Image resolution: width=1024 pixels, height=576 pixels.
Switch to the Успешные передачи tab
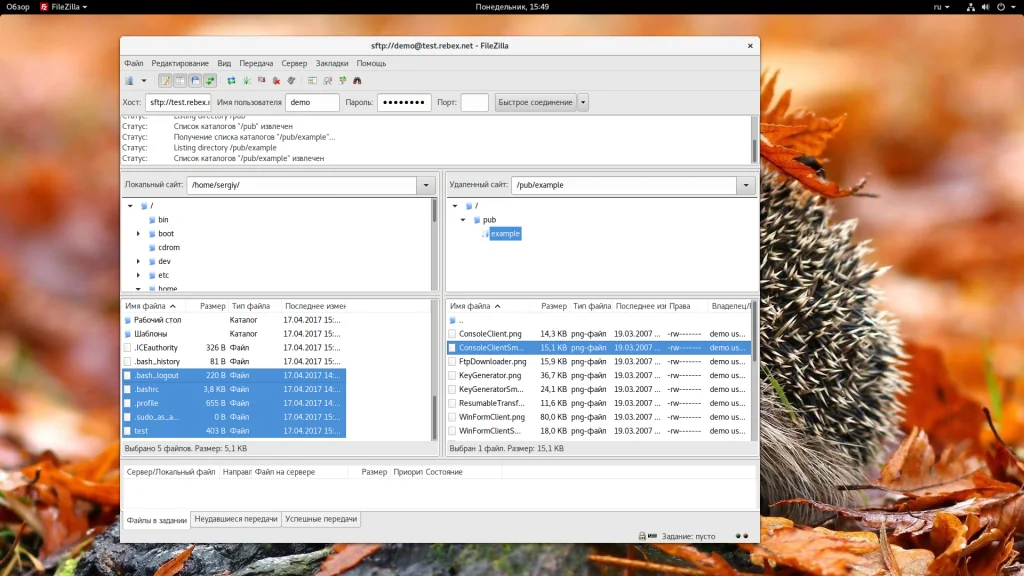321,520
